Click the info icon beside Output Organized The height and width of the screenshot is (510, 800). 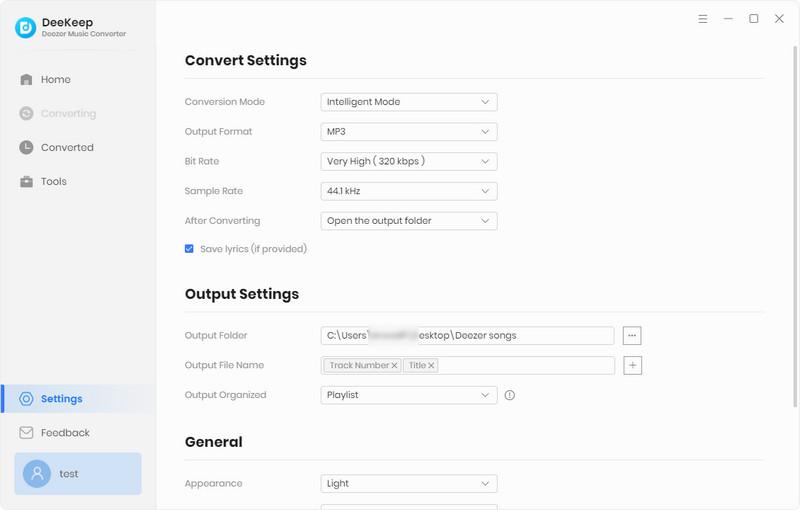509,395
